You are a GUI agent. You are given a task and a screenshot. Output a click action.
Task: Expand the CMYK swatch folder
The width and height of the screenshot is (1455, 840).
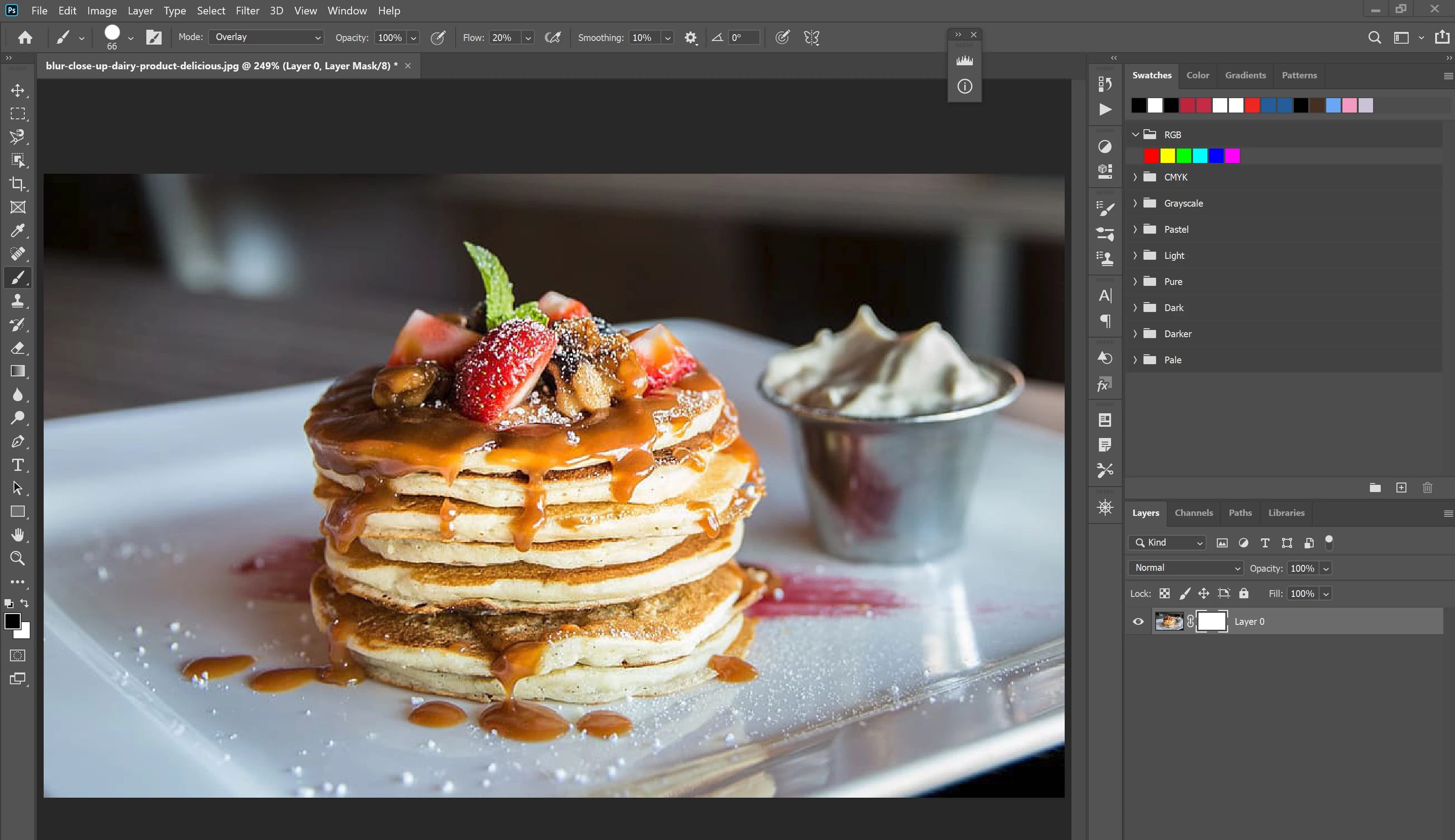tap(1135, 177)
